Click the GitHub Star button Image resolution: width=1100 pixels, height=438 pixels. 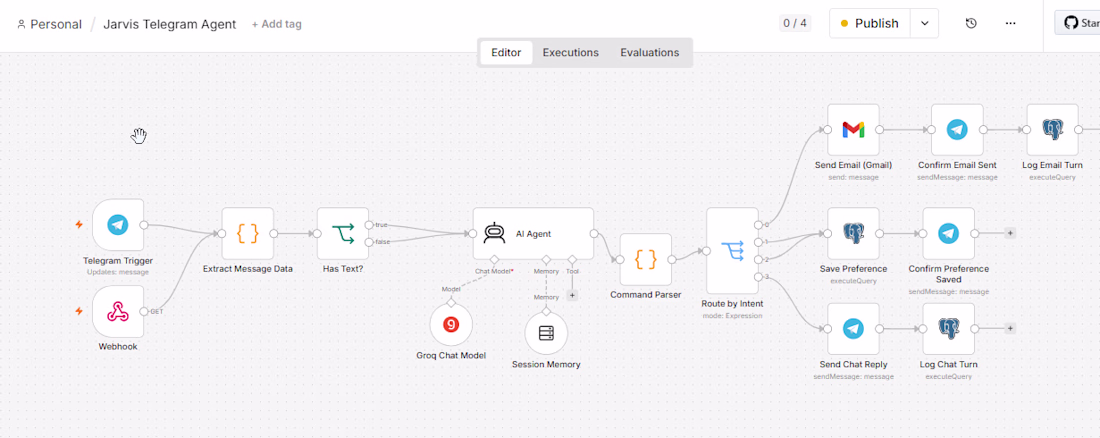tap(1078, 23)
